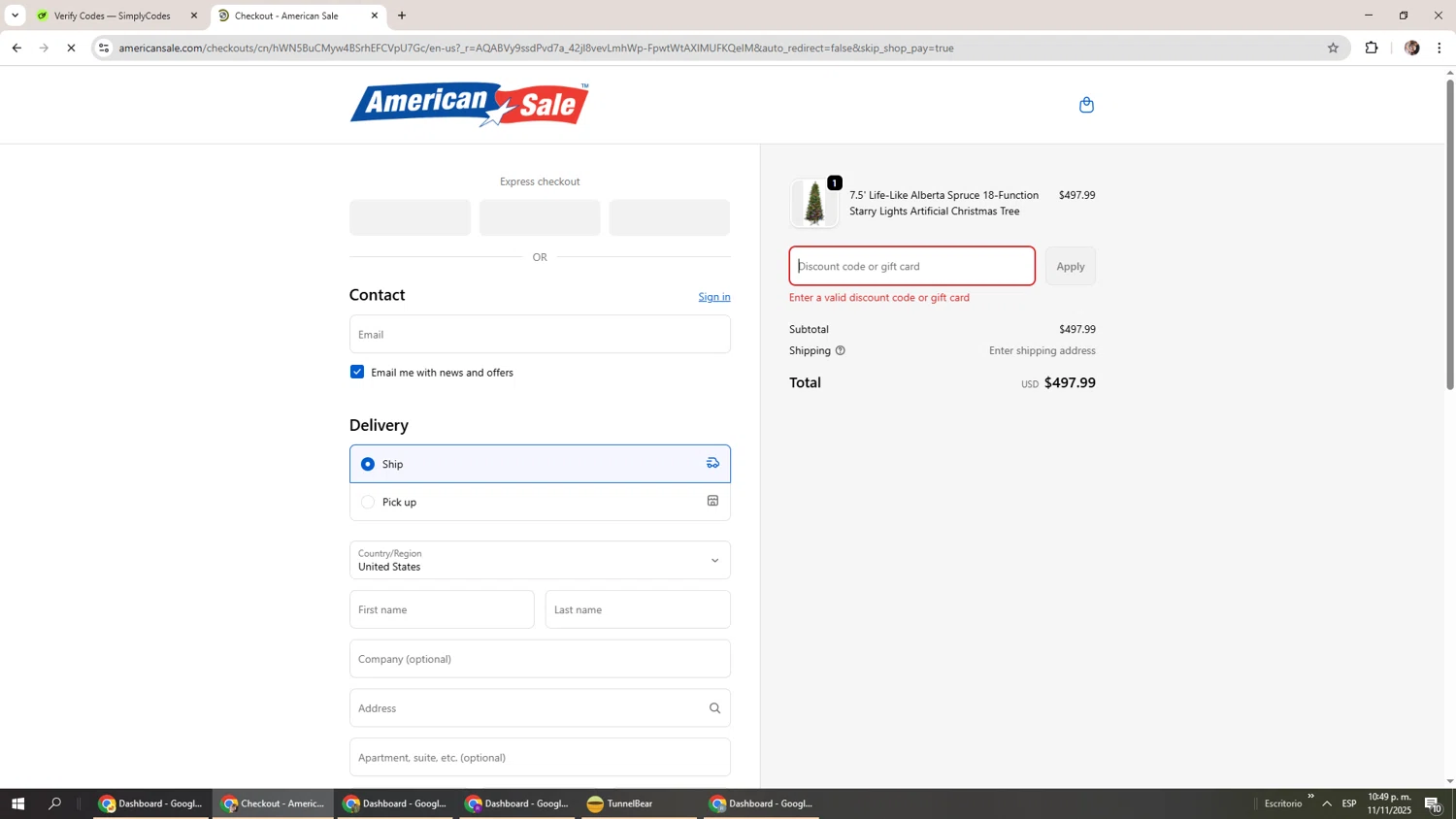Click the browser URL address bar
Image resolution: width=1456 pixels, height=819 pixels.
pyautogui.click(x=718, y=48)
